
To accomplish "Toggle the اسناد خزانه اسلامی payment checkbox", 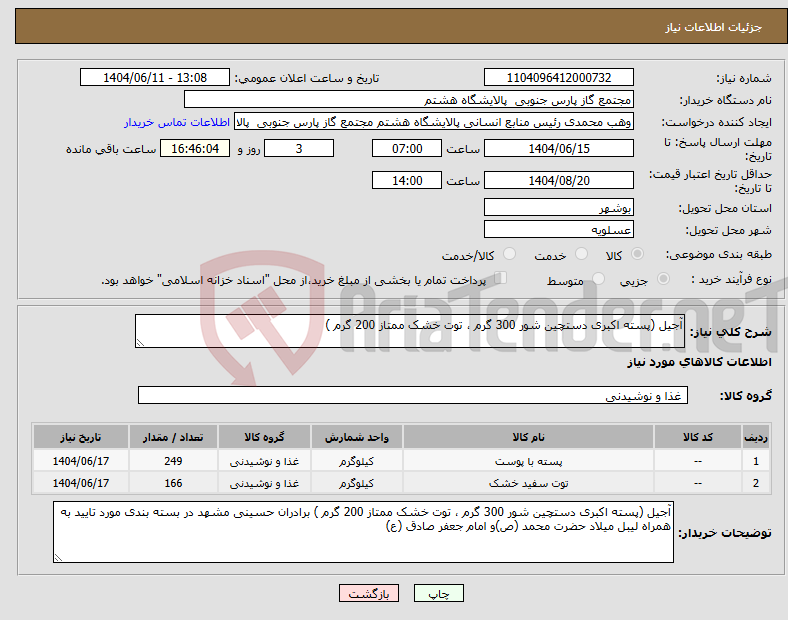I will click(x=502, y=279).
